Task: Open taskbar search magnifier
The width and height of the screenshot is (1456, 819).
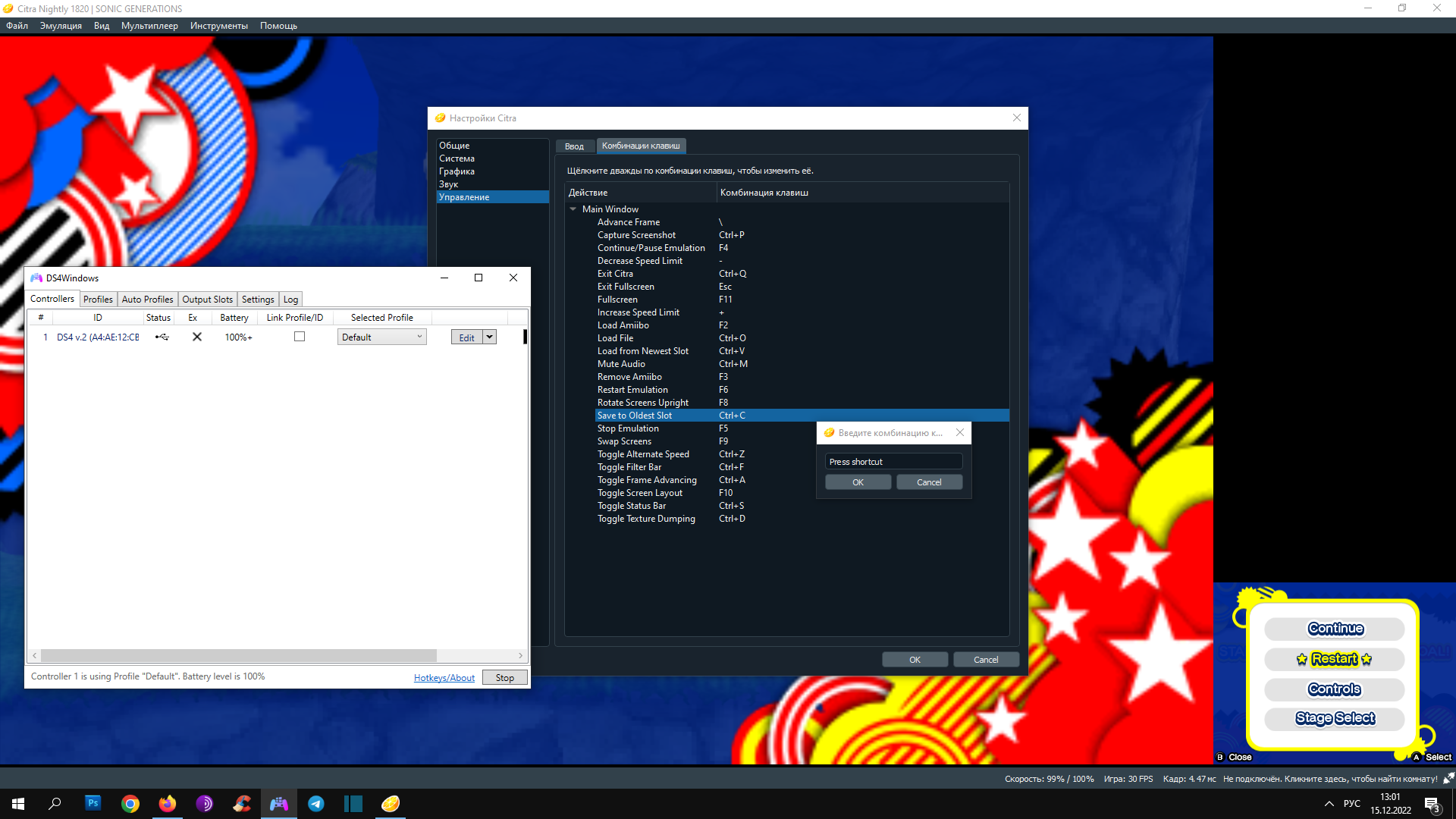Action: coord(55,804)
